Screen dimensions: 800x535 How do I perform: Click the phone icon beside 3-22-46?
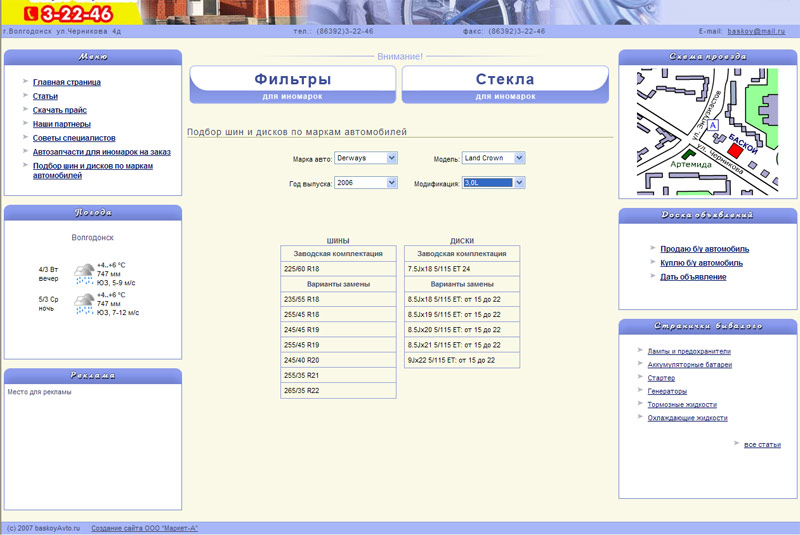[30, 14]
